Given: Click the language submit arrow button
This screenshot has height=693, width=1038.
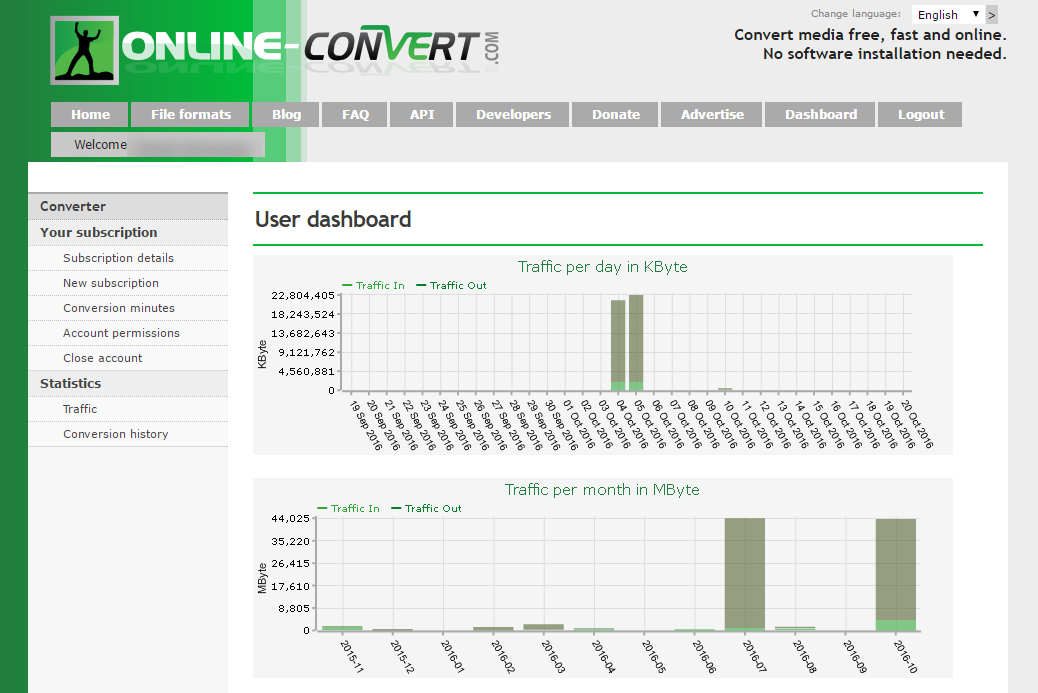Looking at the screenshot, I should tap(991, 15).
